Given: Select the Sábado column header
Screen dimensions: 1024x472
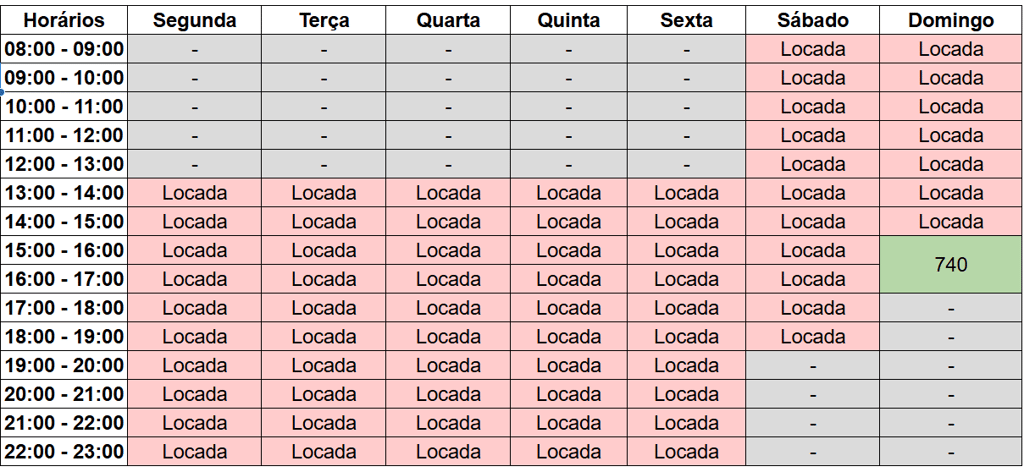Looking at the screenshot, I should click(812, 20).
